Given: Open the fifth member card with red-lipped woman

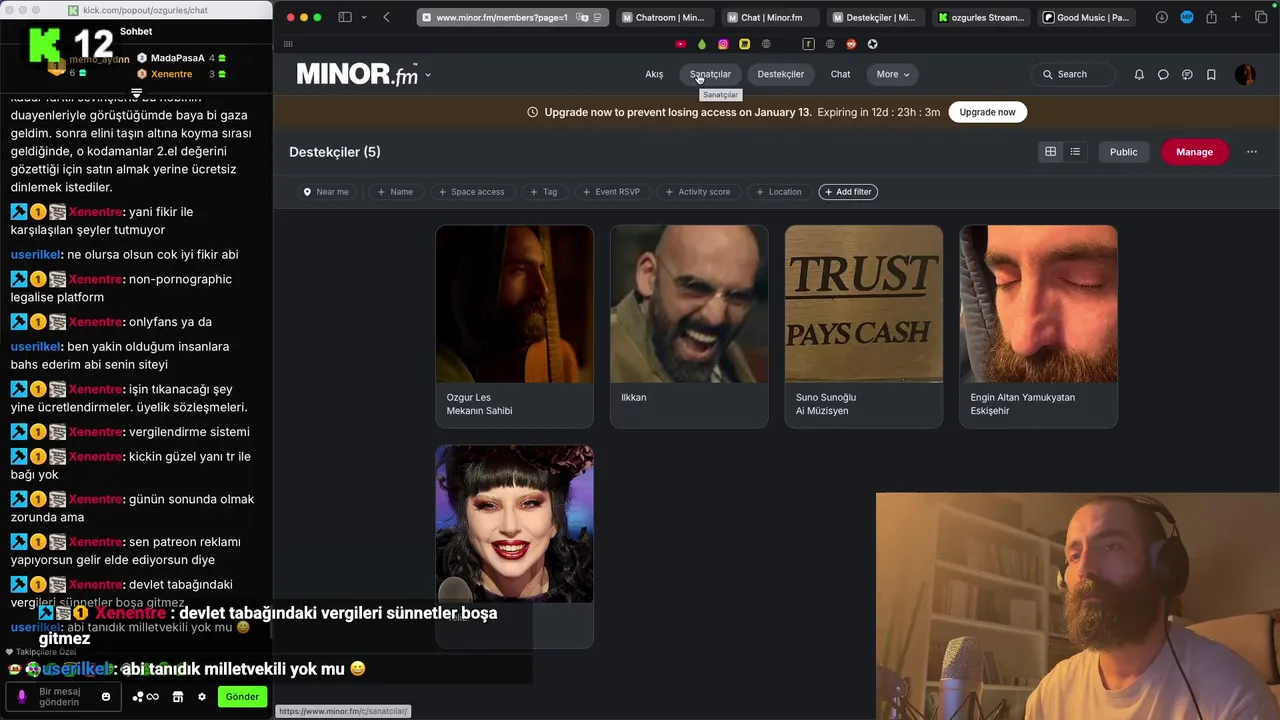Looking at the screenshot, I should coord(514,546).
